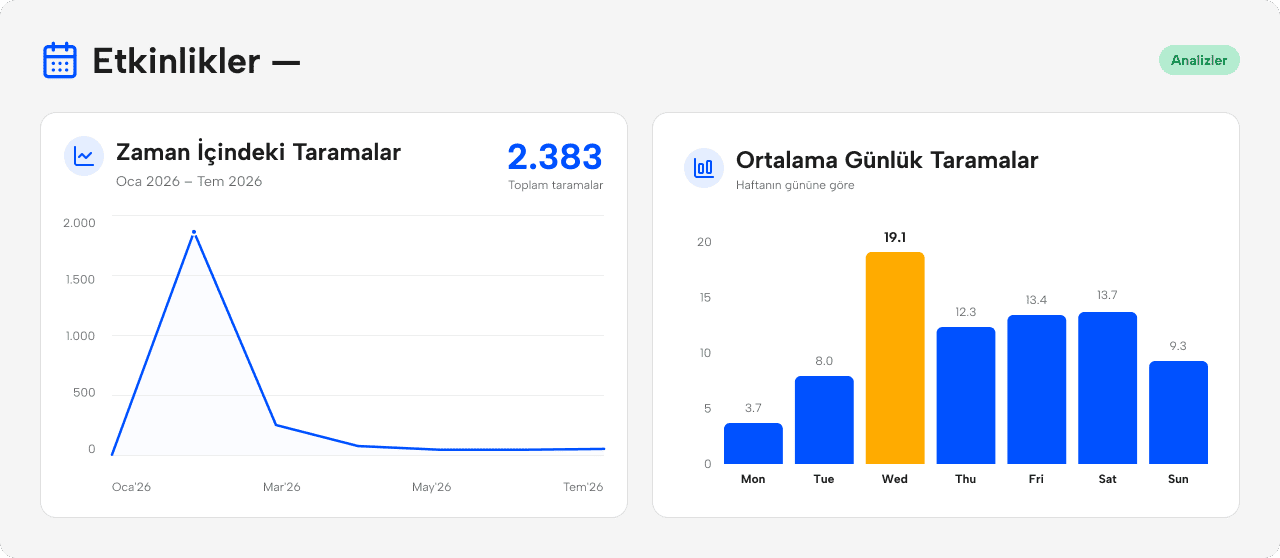Screen dimensions: 1280x558
Task: Click the Zaman İçindeki Taramalar title
Action: click(258, 152)
